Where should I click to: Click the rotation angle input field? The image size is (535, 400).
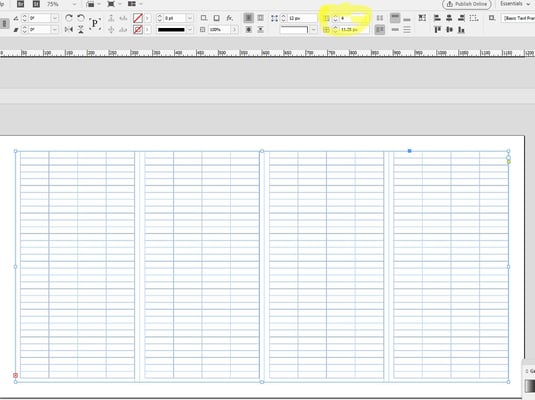(40, 18)
